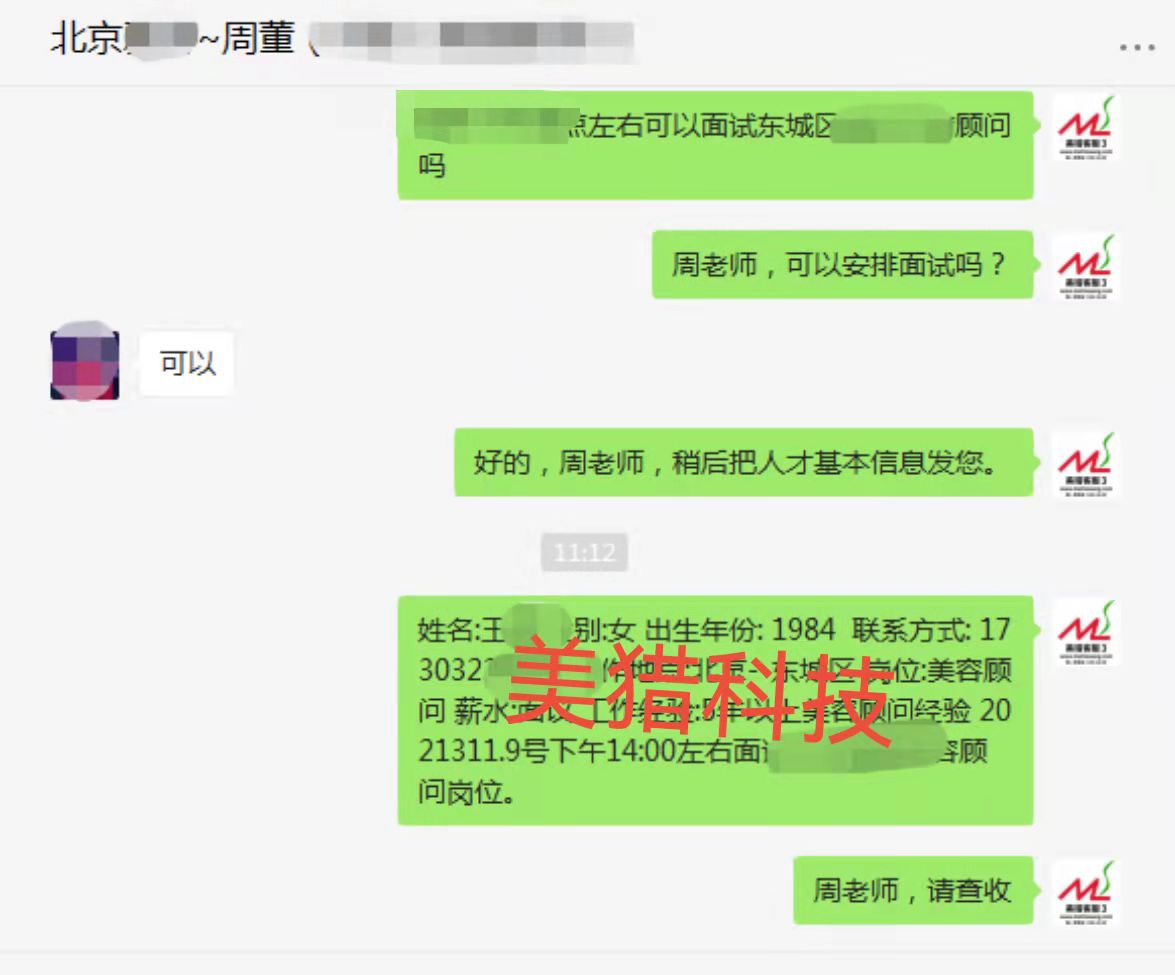Click avatar beside 稍后把人才基本信息发您 message
Viewport: 1175px width, 975px height.
pos(1086,465)
